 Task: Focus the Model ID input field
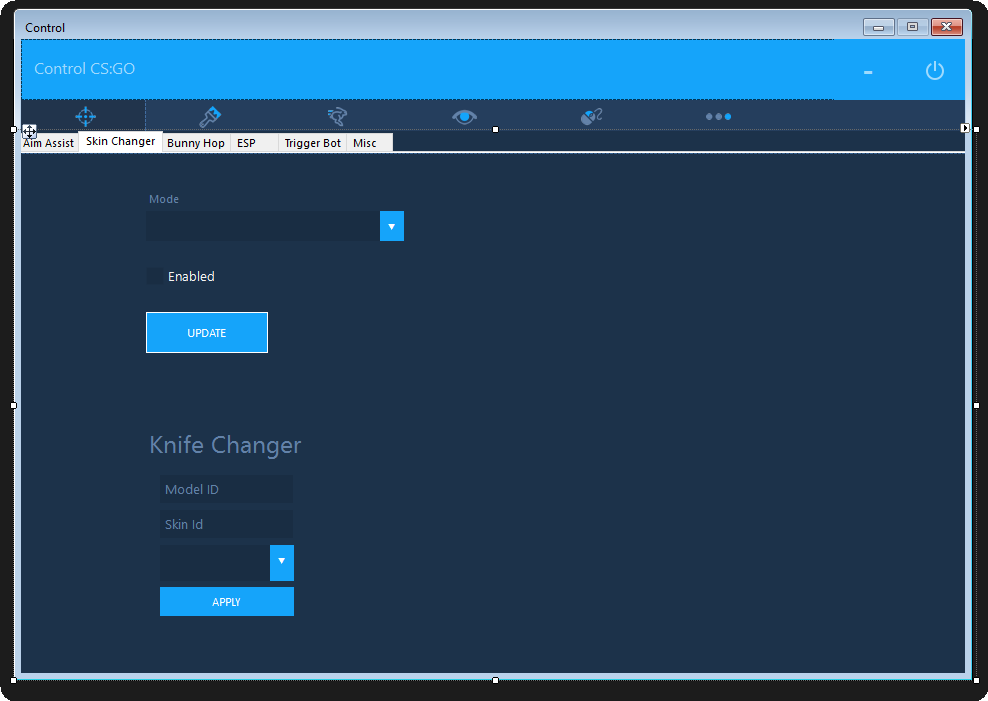tap(226, 489)
